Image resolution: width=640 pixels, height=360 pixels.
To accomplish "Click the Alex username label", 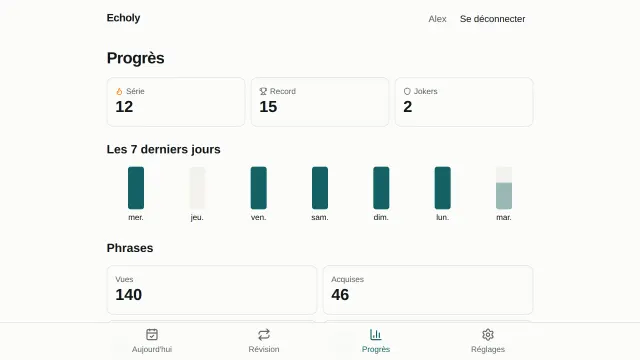I will [437, 19].
